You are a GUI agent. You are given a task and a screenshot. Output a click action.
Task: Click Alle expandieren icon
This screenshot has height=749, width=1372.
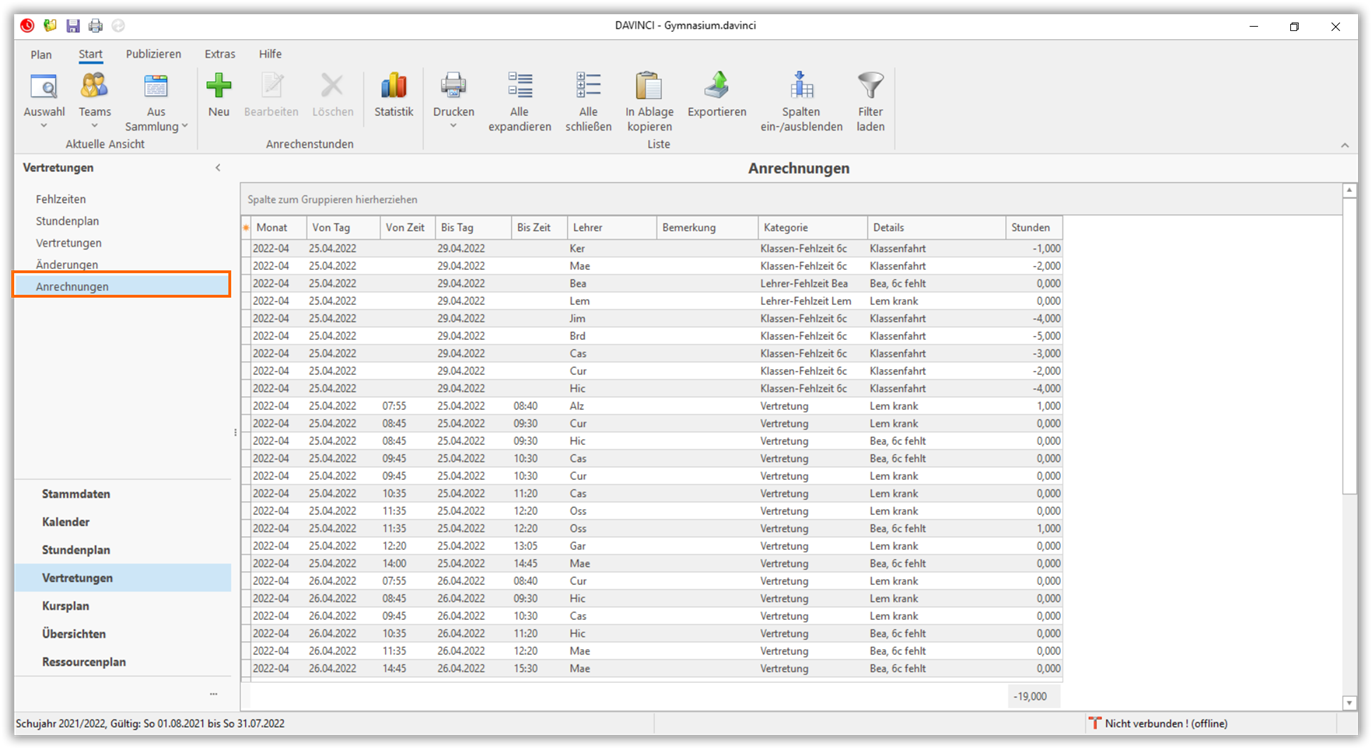[x=520, y=88]
